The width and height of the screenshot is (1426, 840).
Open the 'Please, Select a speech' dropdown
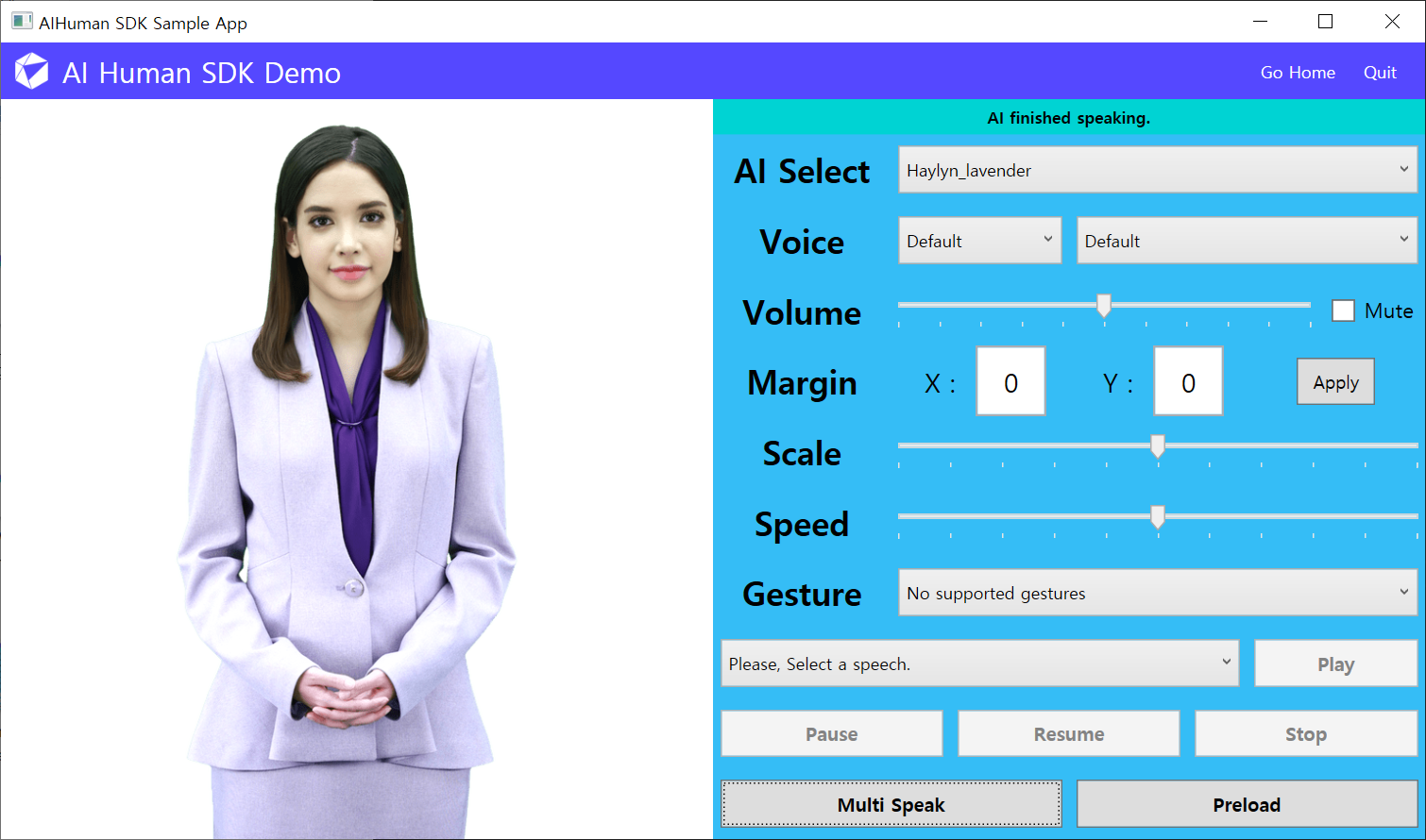coord(980,664)
